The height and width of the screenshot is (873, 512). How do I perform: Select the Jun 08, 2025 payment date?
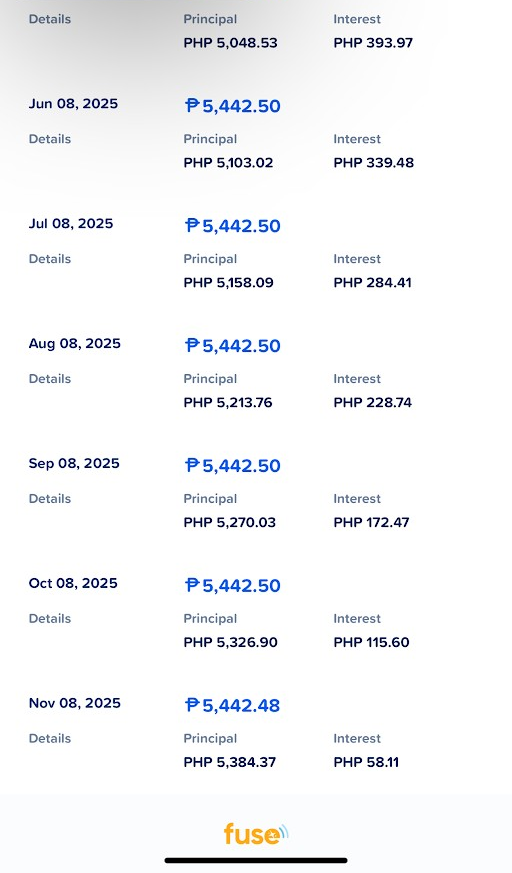[x=73, y=104]
